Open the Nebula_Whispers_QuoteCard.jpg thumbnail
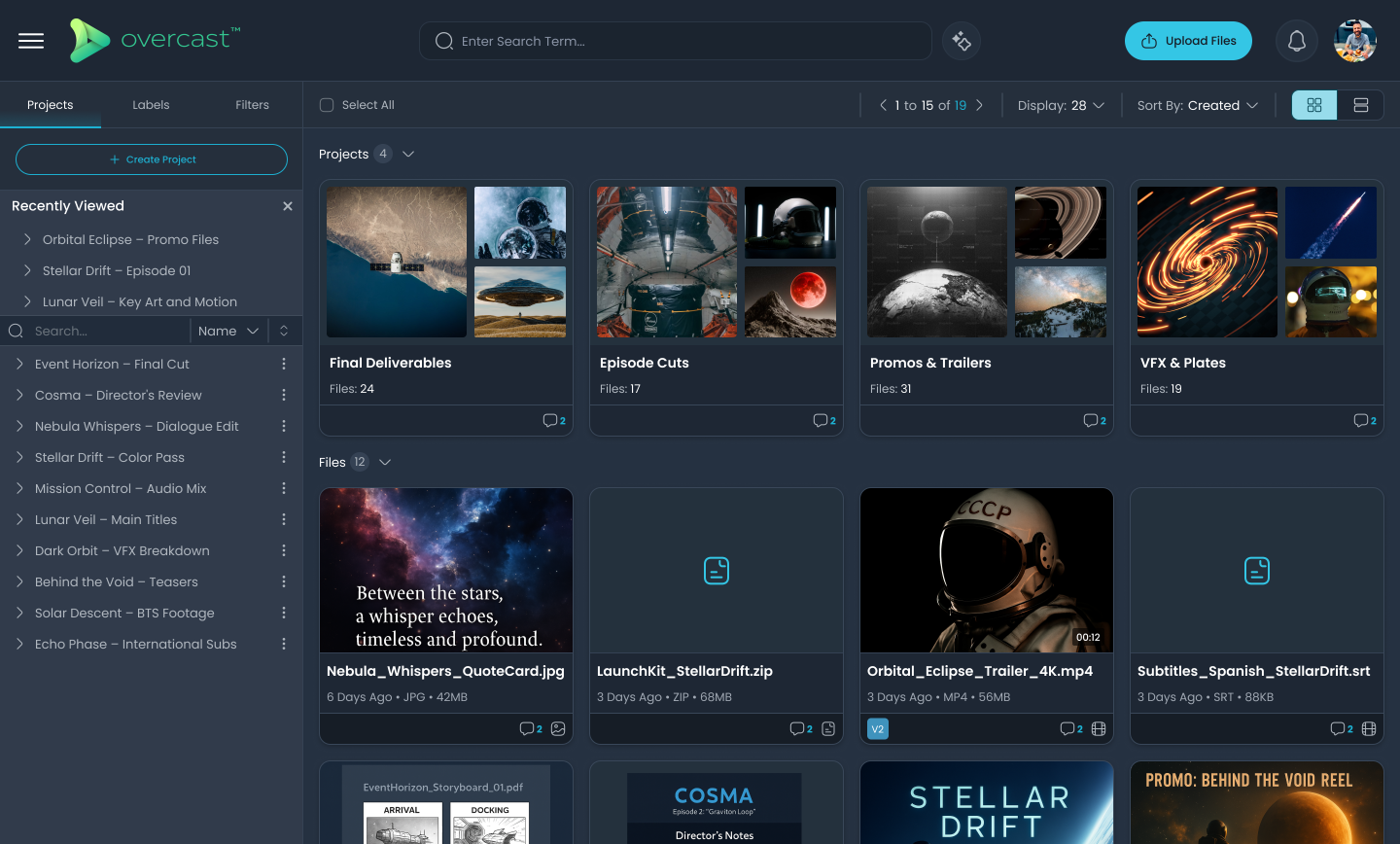1400x844 pixels. click(446, 570)
